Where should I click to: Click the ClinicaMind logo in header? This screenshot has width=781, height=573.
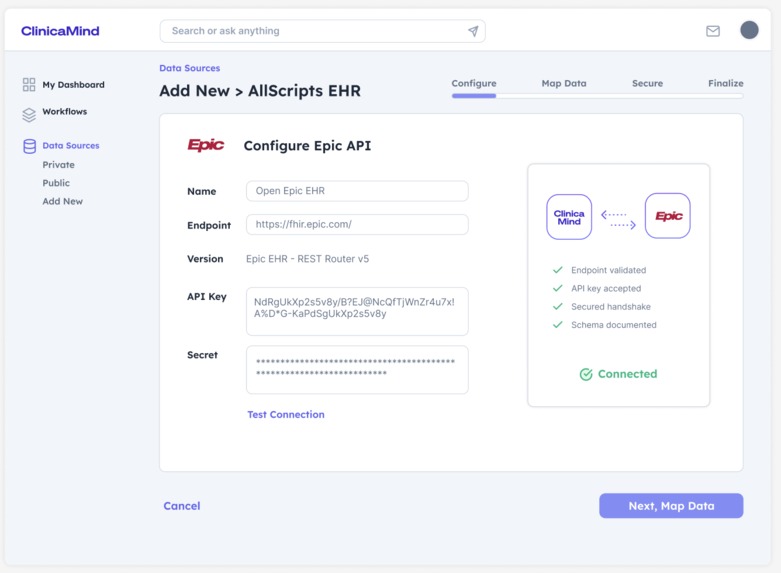pos(60,31)
